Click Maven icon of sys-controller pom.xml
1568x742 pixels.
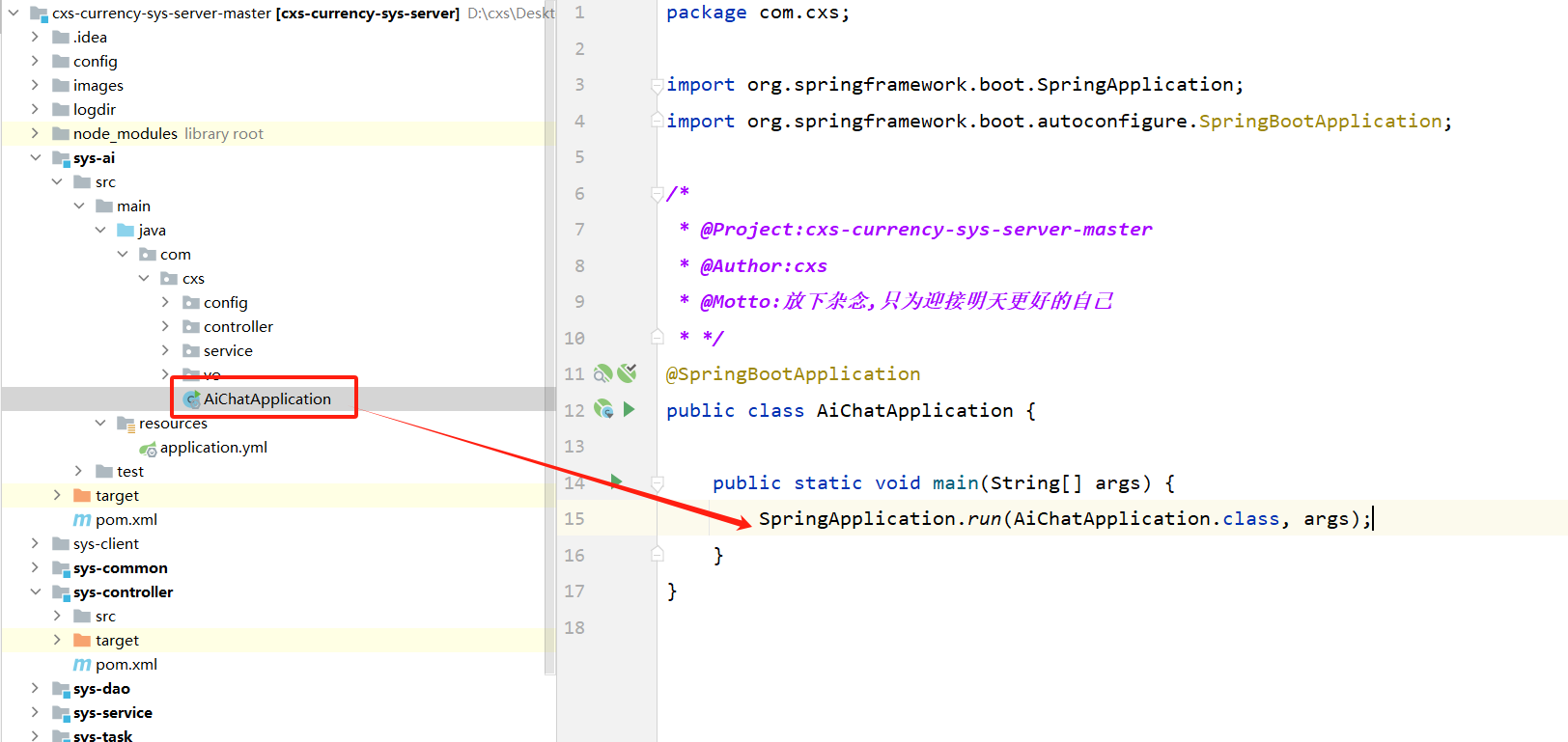pos(82,665)
